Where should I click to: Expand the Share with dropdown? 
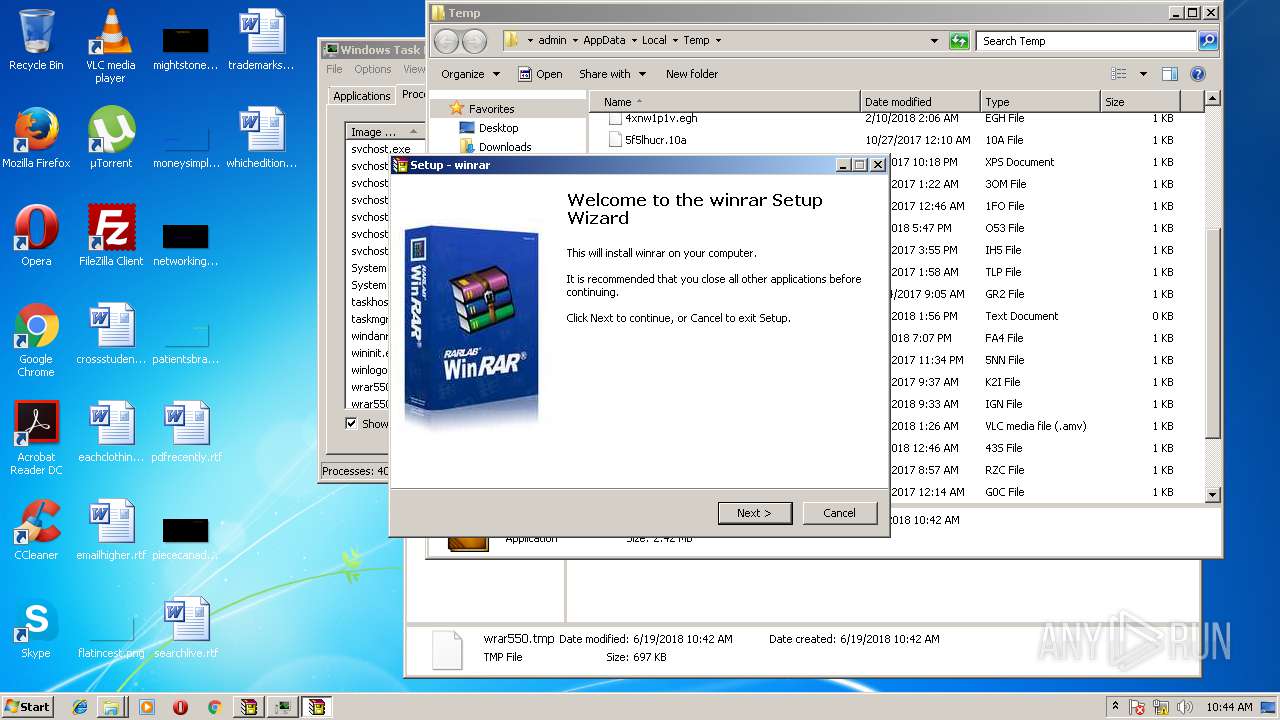[612, 74]
